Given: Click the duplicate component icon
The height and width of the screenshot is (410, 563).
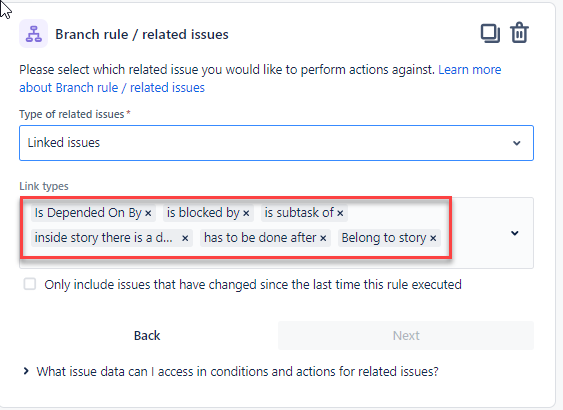Looking at the screenshot, I should tap(490, 33).
